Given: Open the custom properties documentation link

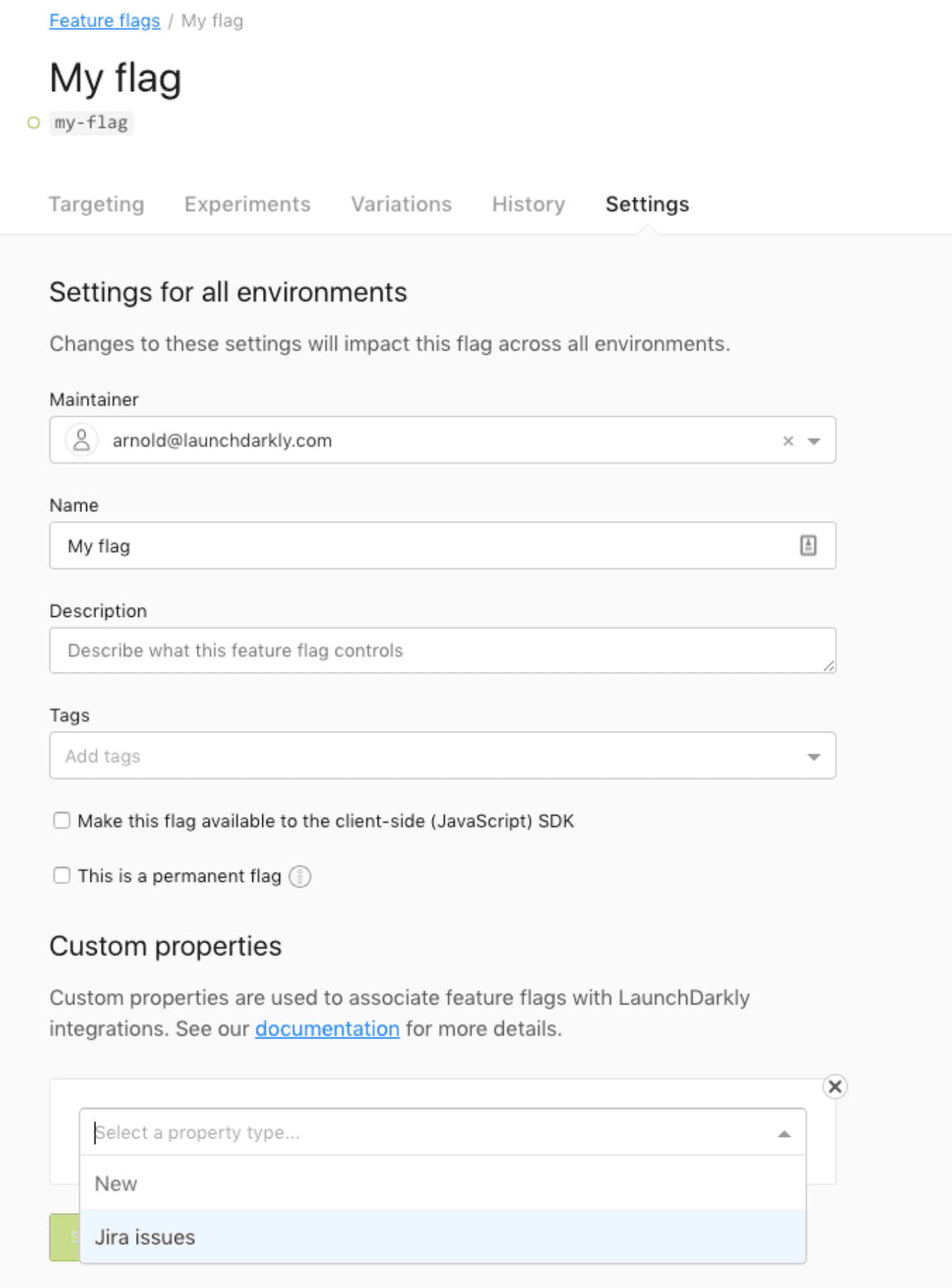Looking at the screenshot, I should (x=327, y=1029).
